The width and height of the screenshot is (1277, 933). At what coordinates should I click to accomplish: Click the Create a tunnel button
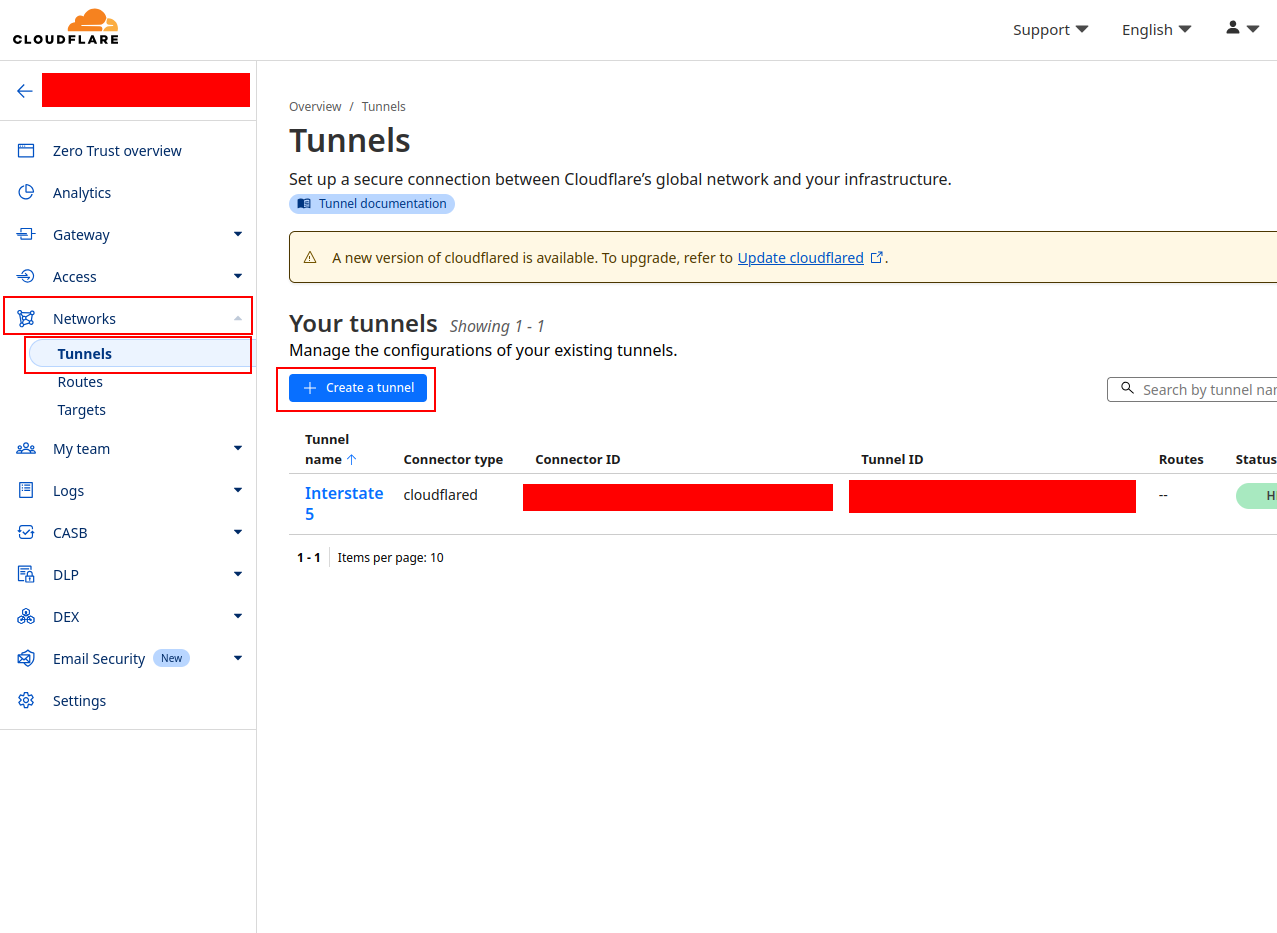pos(358,388)
